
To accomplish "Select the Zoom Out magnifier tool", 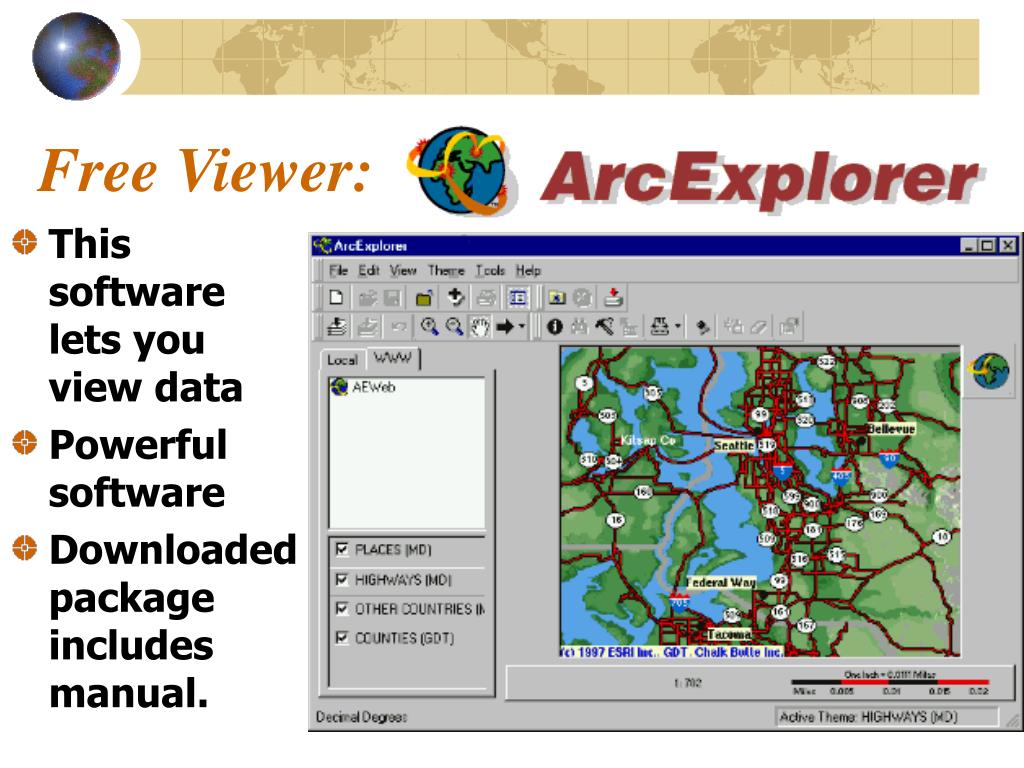I will coord(455,326).
